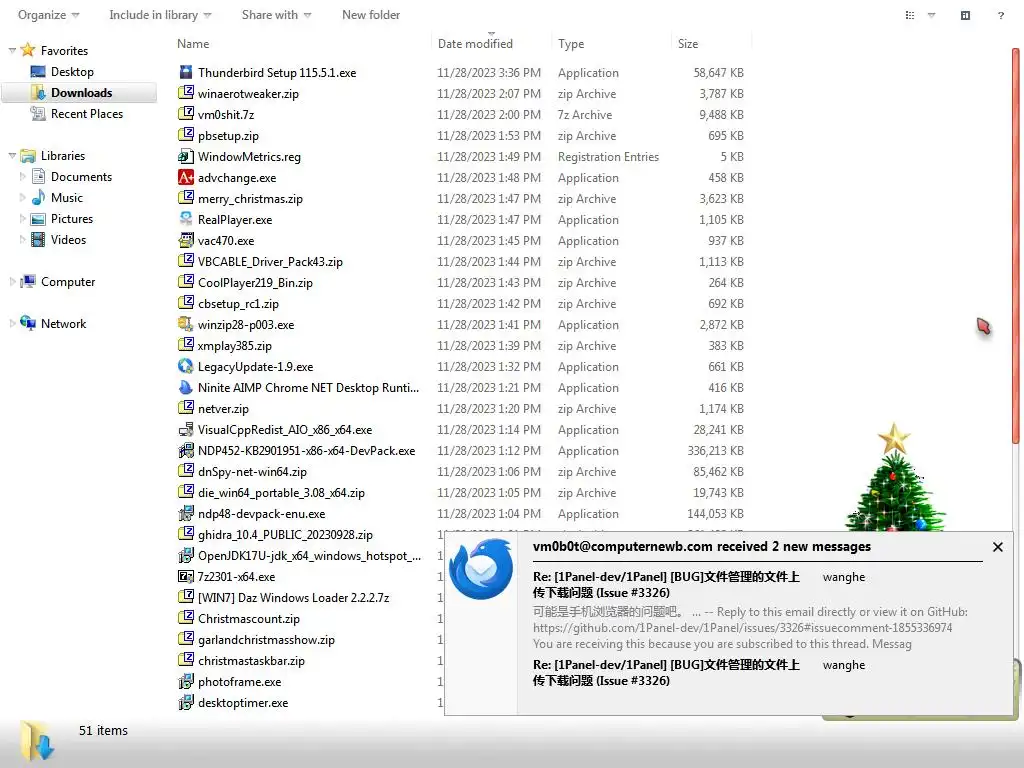Open the help question mark button
The width and height of the screenshot is (1024, 768).
[1000, 15]
